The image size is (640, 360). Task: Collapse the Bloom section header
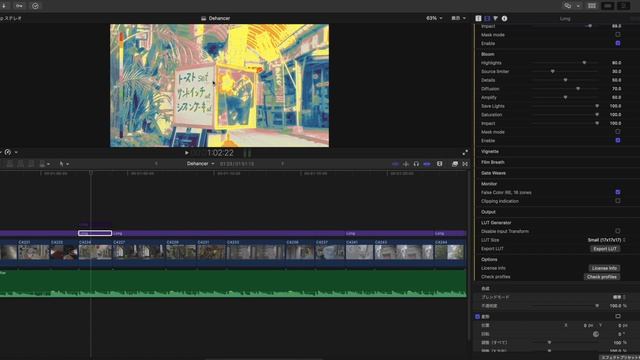click(488, 54)
